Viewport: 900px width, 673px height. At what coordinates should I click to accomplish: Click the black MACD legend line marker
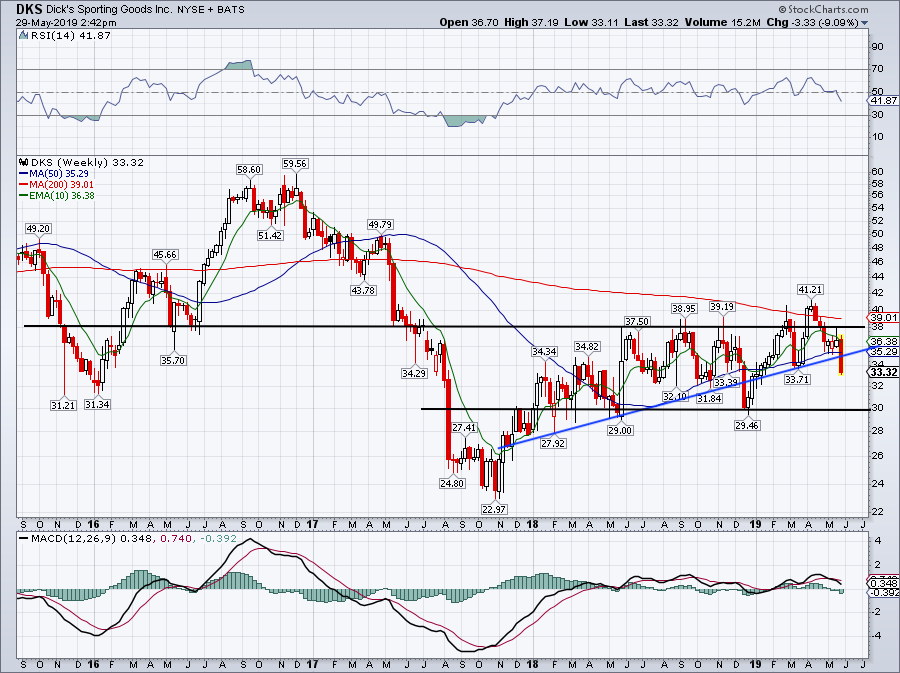(24, 539)
